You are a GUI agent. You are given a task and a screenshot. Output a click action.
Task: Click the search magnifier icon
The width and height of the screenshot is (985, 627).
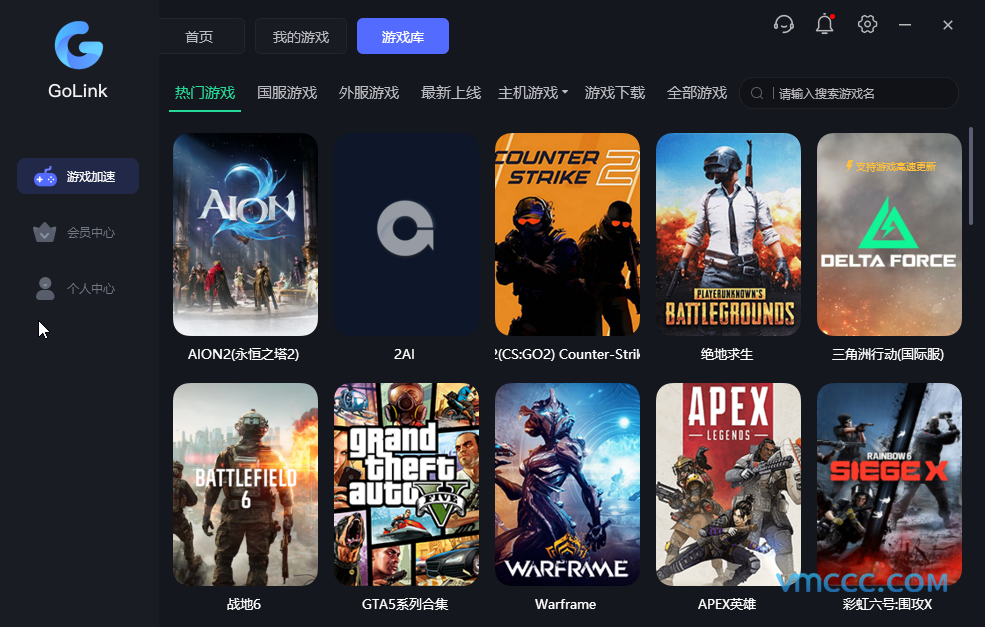click(x=759, y=93)
